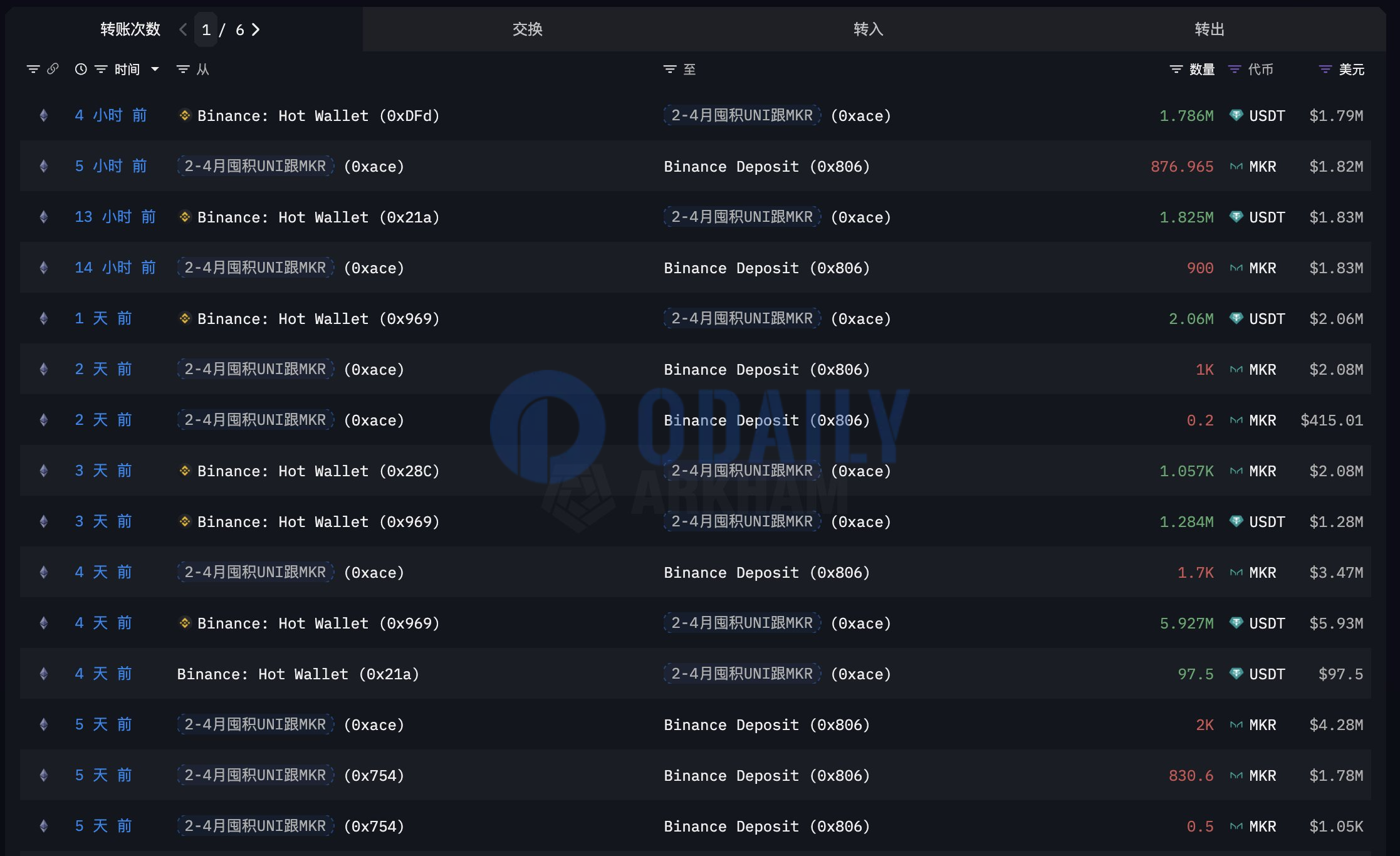The height and width of the screenshot is (856, 1400).
Task: Click Binance logo in 1.284M row
Action: 184,521
